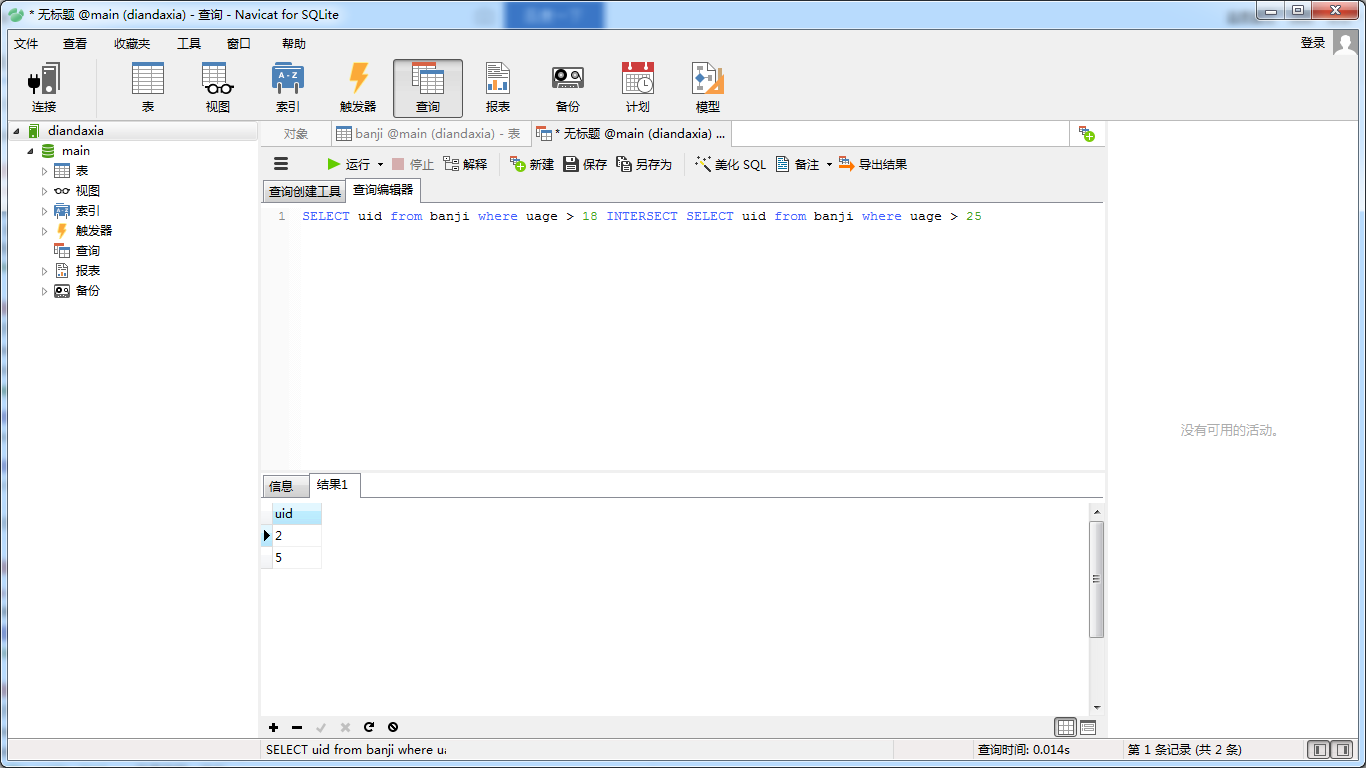Create a new query with 新建
Image resolution: width=1366 pixels, height=768 pixels.
coord(532,164)
